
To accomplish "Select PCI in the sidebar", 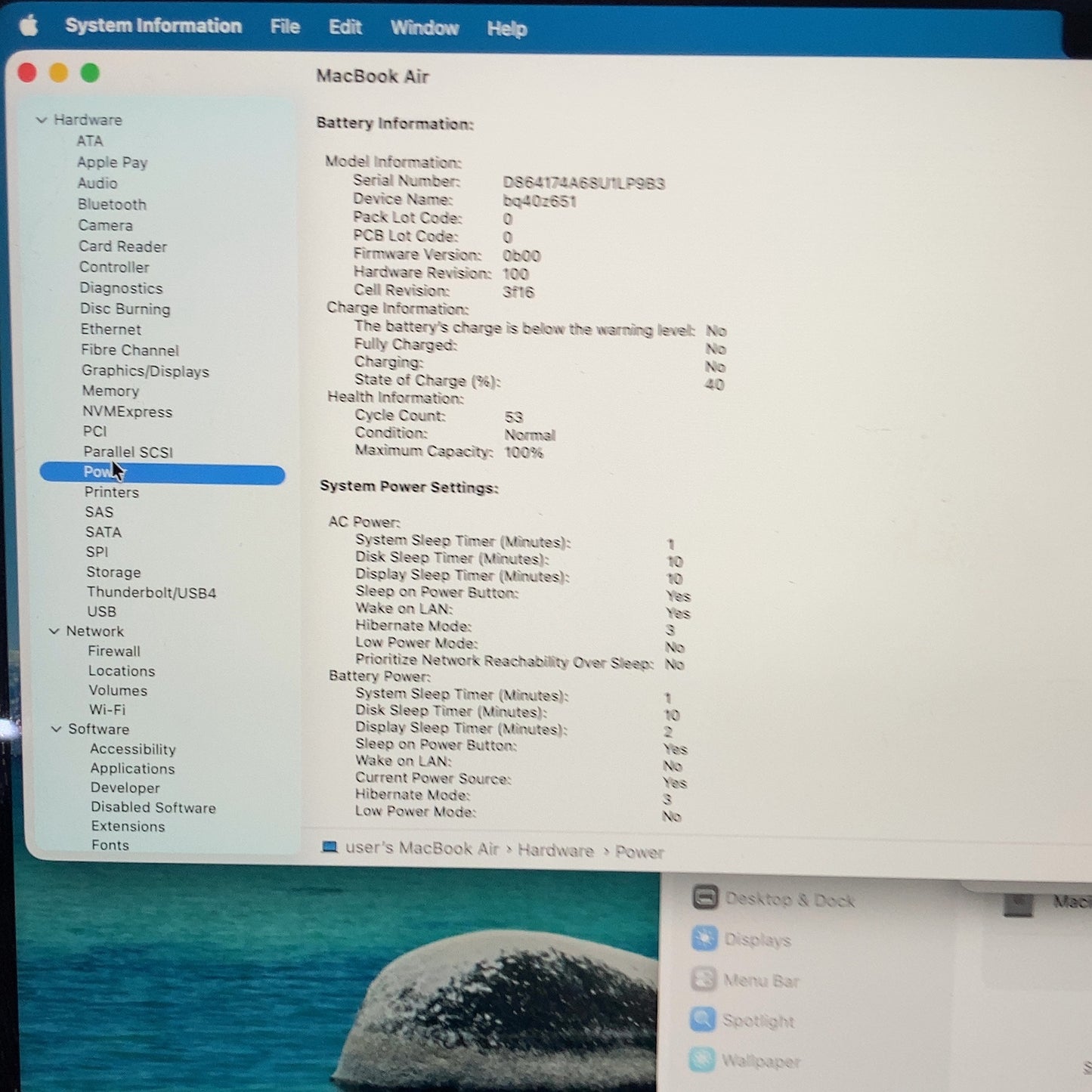I will (95, 432).
